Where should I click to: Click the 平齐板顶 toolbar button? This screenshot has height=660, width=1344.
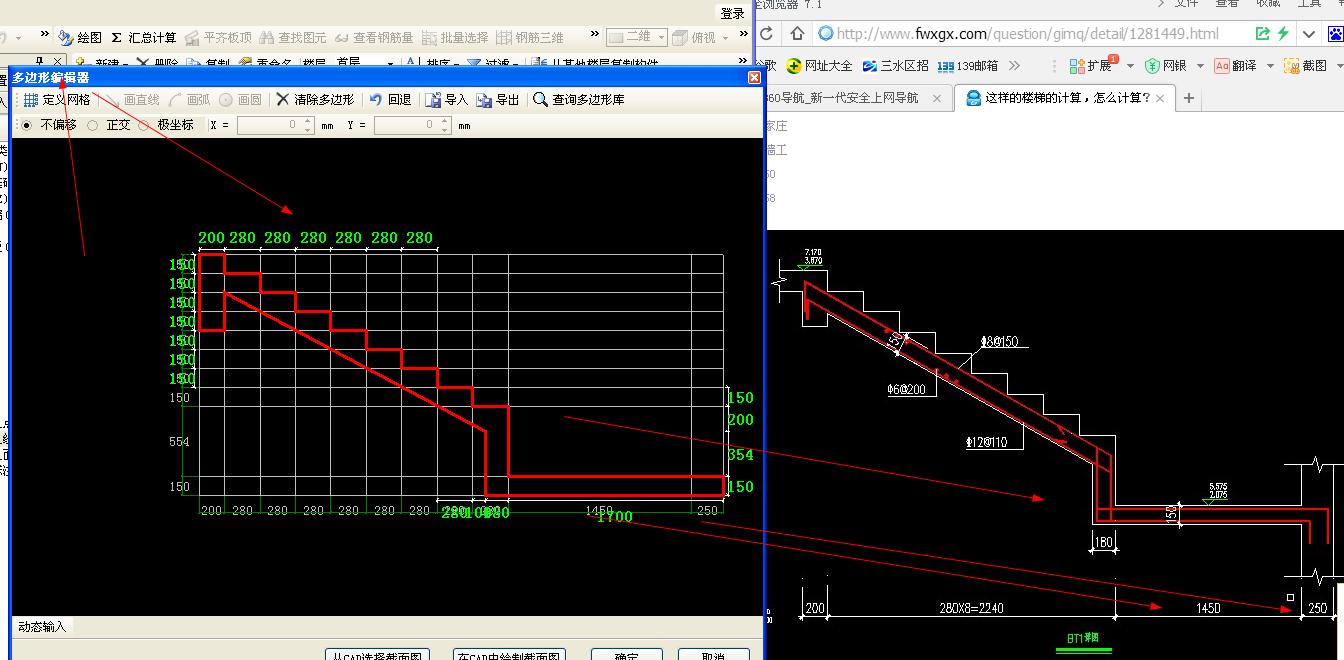(218, 38)
